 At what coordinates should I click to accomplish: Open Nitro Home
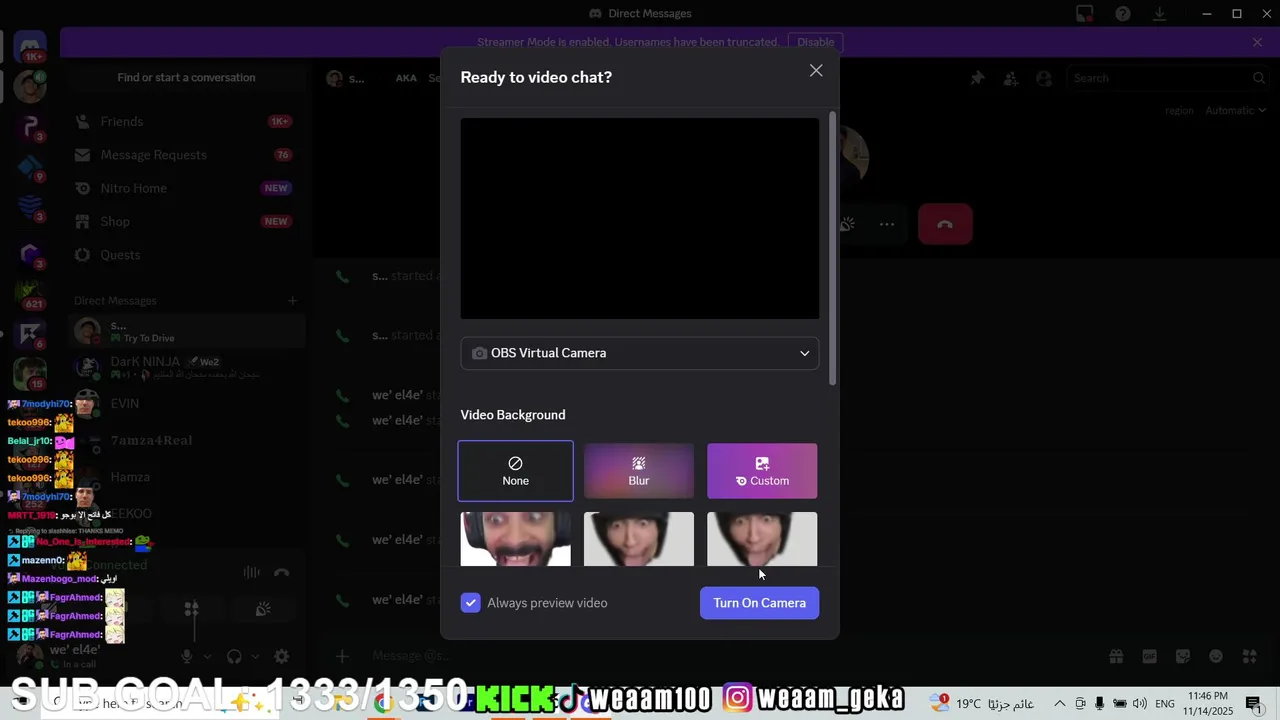coord(186,188)
